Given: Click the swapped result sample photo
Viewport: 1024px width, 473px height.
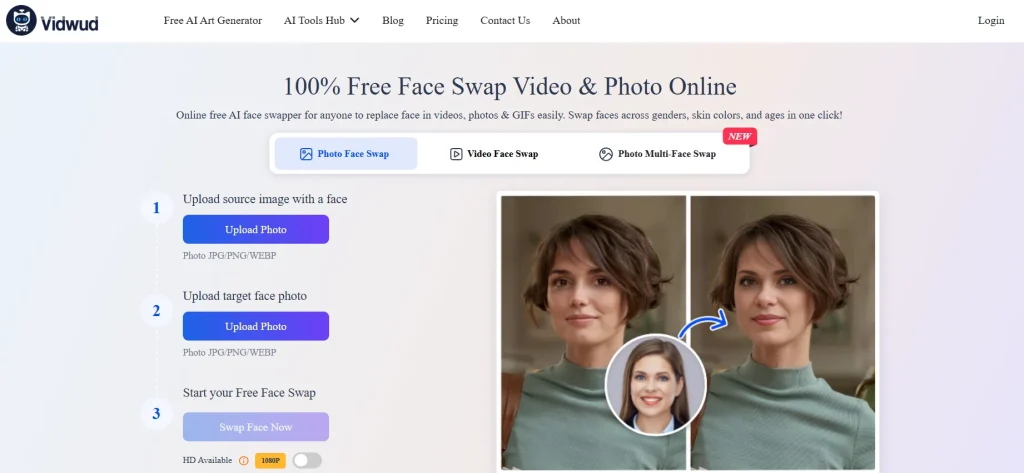Looking at the screenshot, I should [x=783, y=332].
